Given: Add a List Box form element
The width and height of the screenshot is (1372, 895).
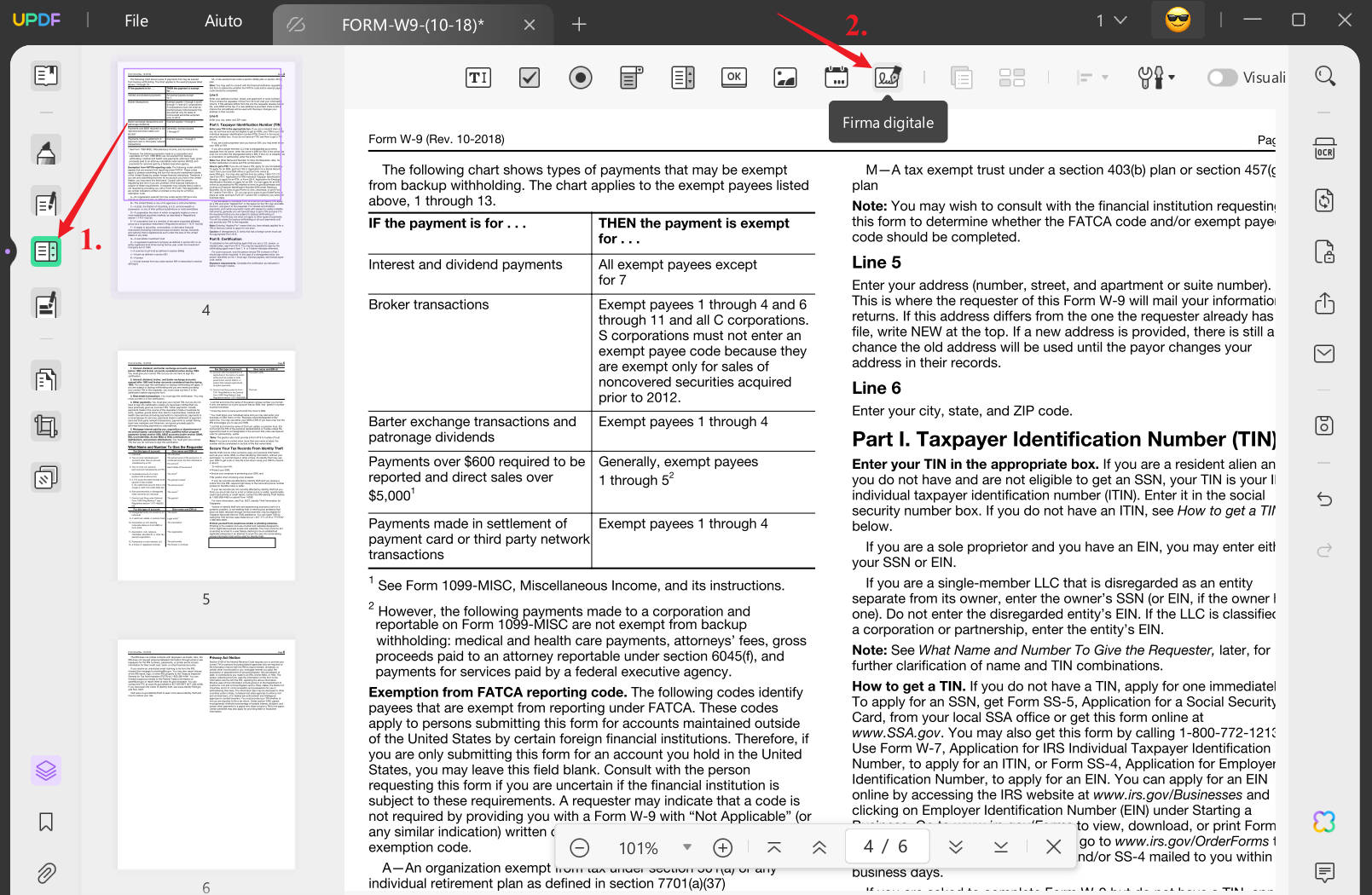Looking at the screenshot, I should click(x=683, y=78).
